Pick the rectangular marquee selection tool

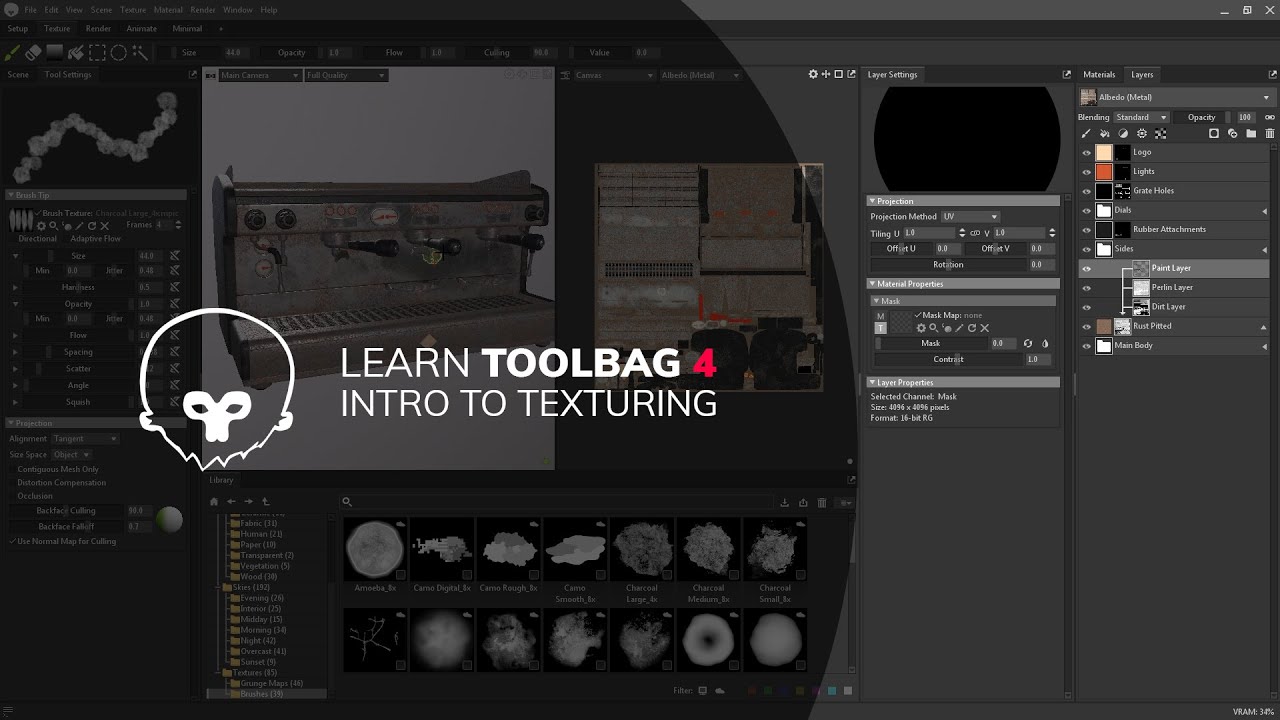[97, 52]
